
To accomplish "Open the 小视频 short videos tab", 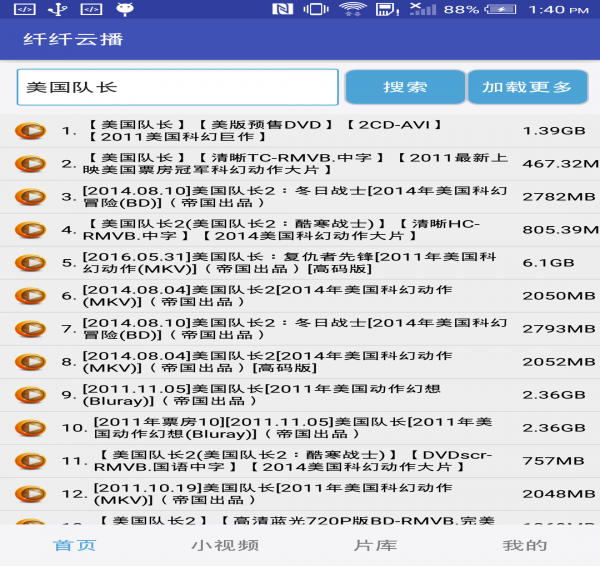I will pos(225,545).
